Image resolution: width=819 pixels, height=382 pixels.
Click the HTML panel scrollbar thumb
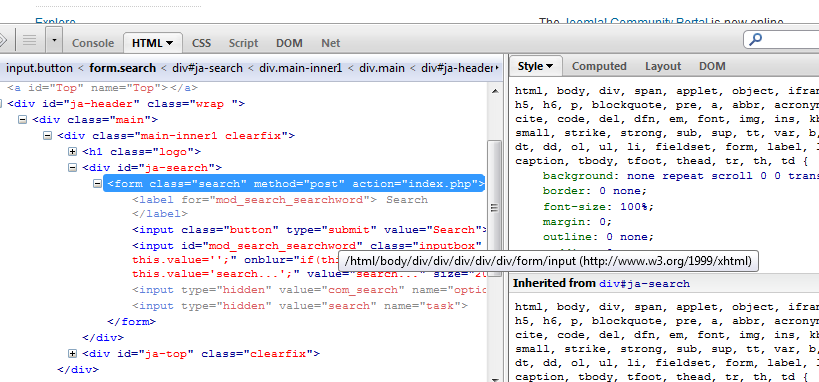pyautogui.click(x=495, y=207)
